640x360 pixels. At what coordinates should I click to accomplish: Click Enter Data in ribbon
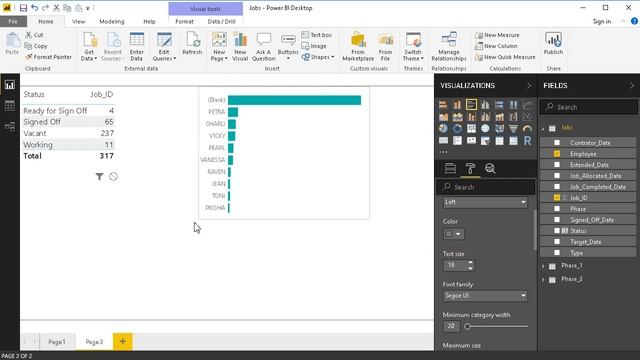137,47
